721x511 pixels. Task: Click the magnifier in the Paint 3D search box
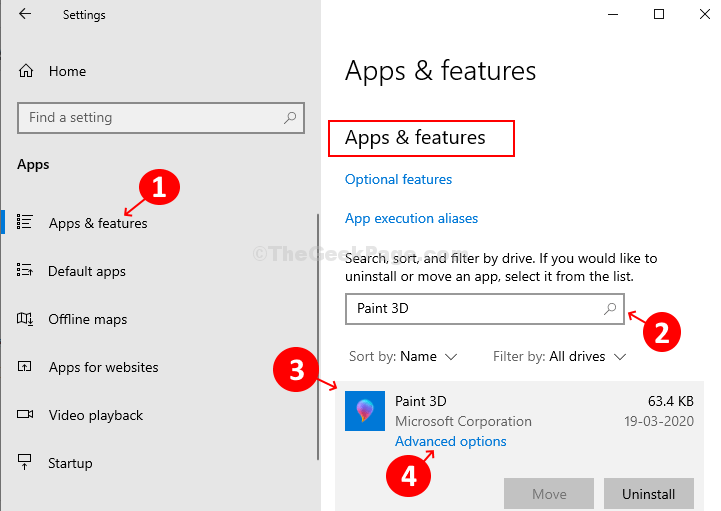pos(610,309)
